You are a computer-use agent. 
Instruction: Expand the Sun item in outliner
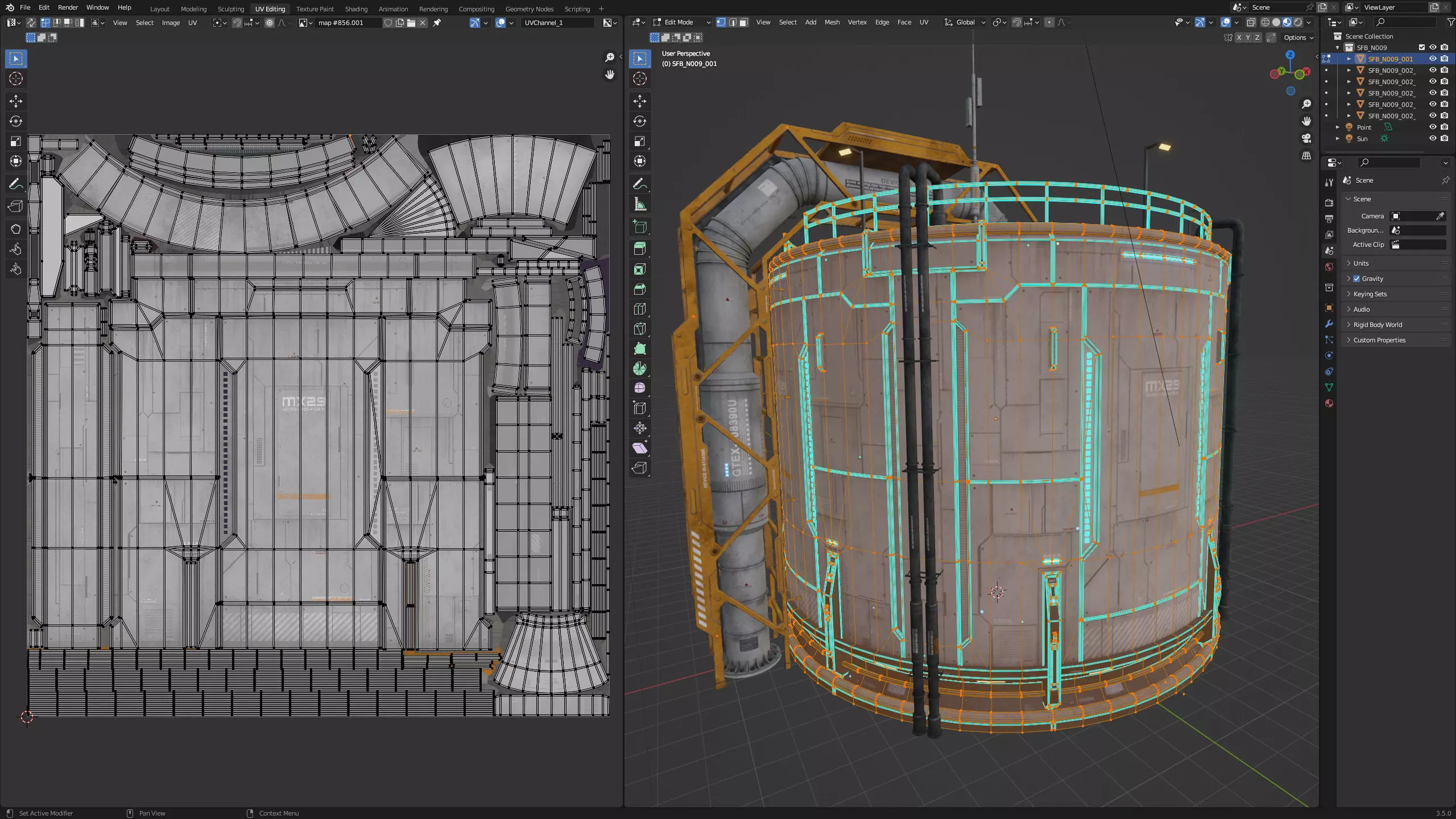point(1338,138)
